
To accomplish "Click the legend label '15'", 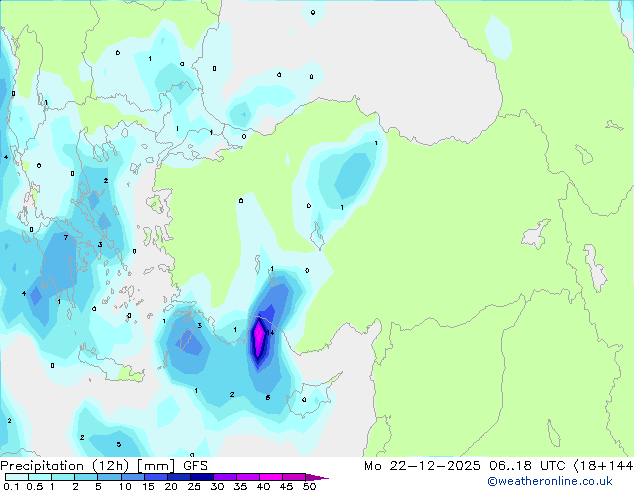I will pyautogui.click(x=148, y=486).
